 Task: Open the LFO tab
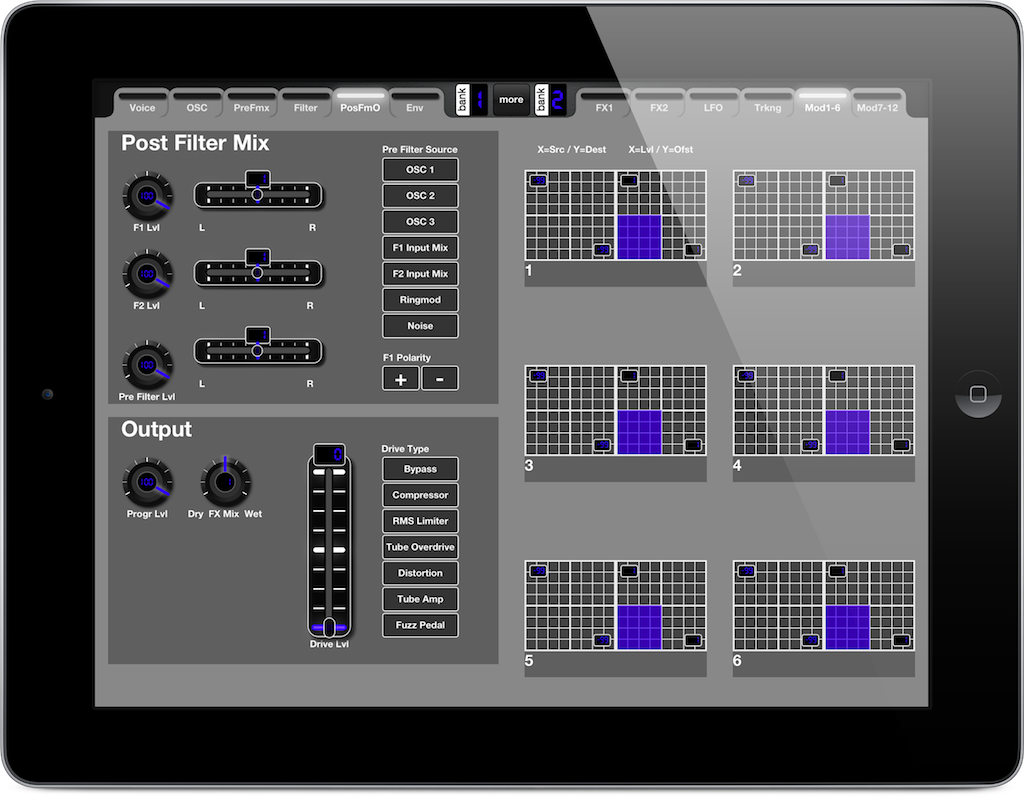[712, 107]
